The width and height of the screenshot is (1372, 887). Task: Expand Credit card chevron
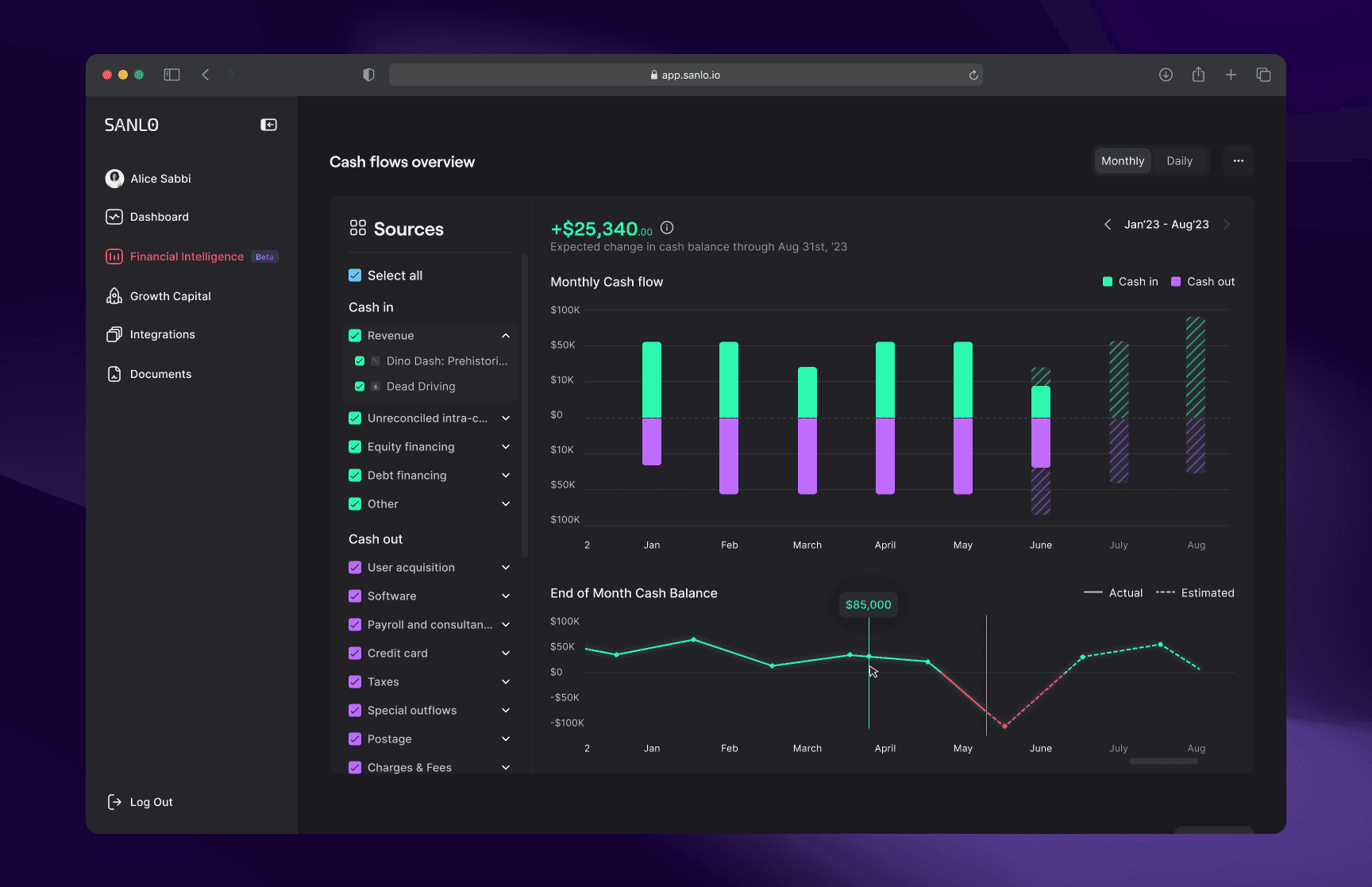[506, 654]
